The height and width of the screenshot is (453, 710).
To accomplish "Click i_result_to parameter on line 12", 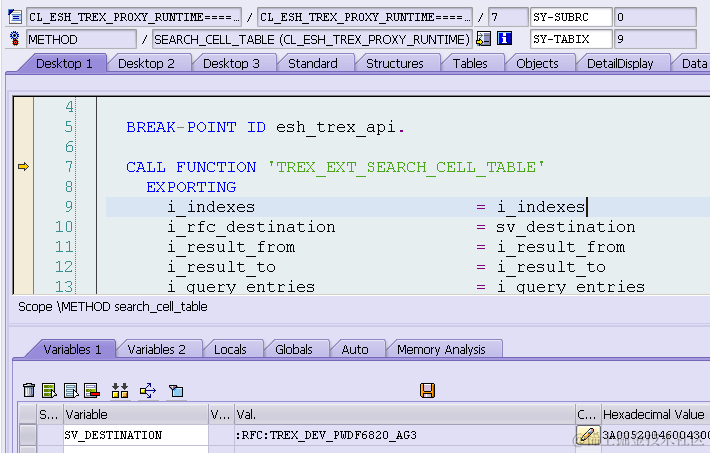I will [x=221, y=266].
